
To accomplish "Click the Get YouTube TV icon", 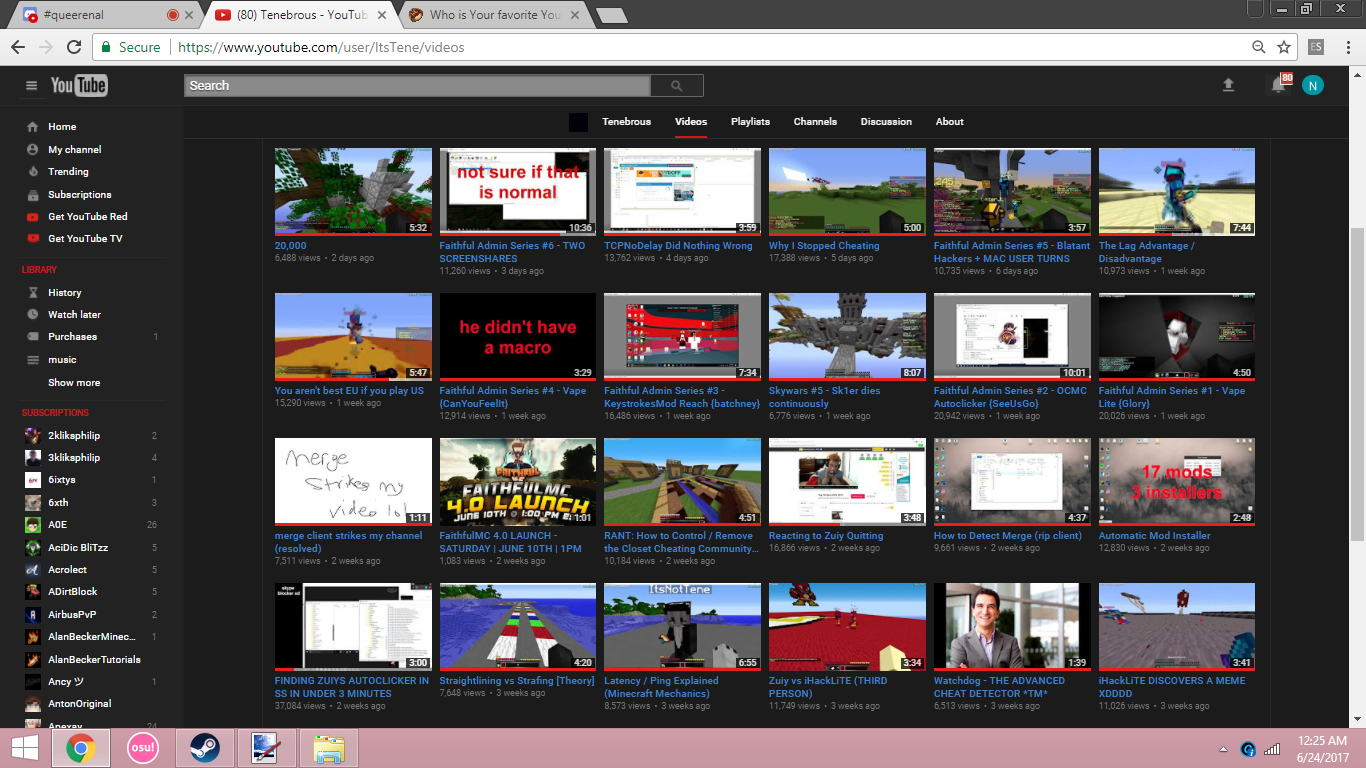I will [x=33, y=239].
